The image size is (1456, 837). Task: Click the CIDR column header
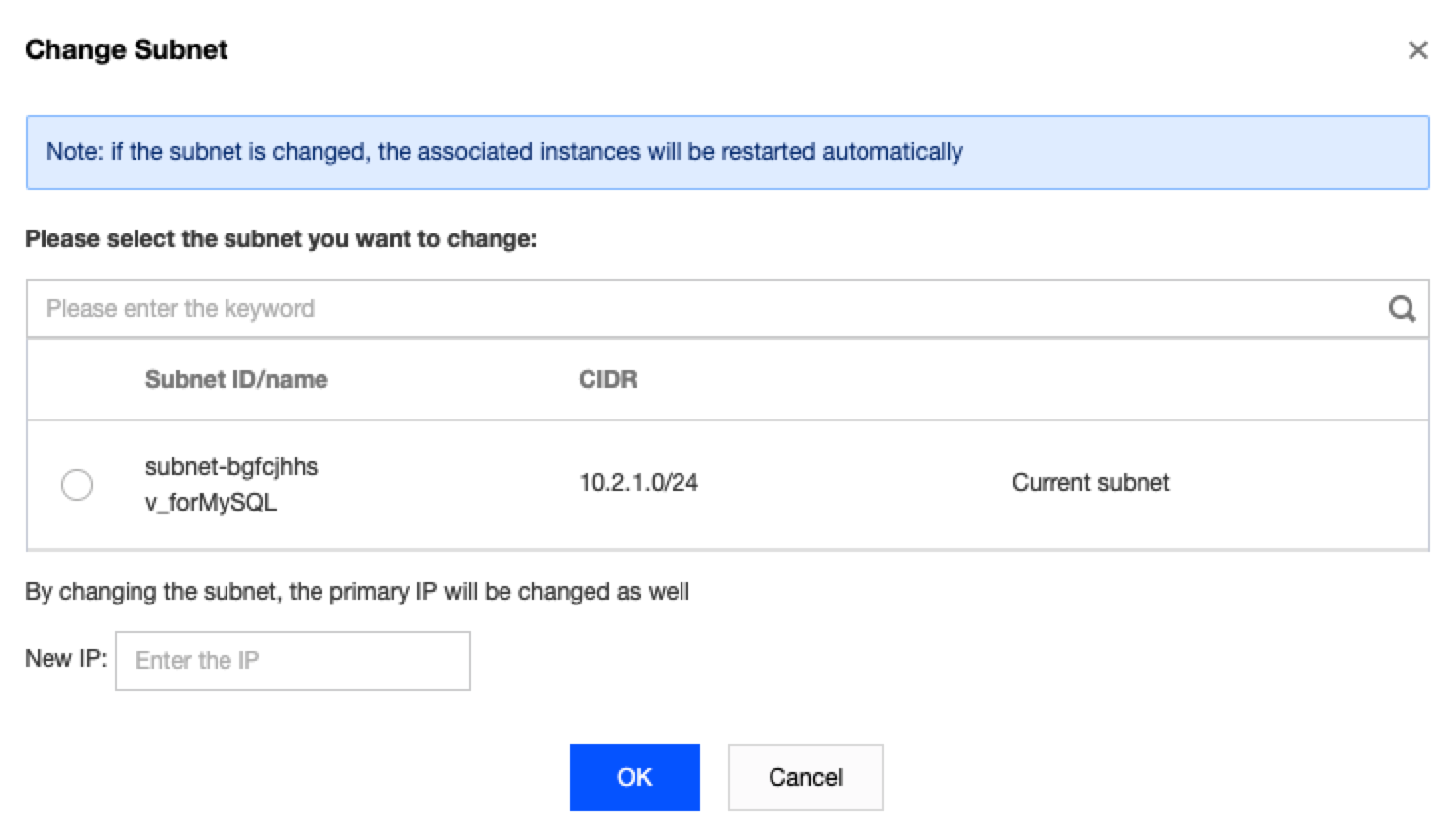pyautogui.click(x=607, y=380)
